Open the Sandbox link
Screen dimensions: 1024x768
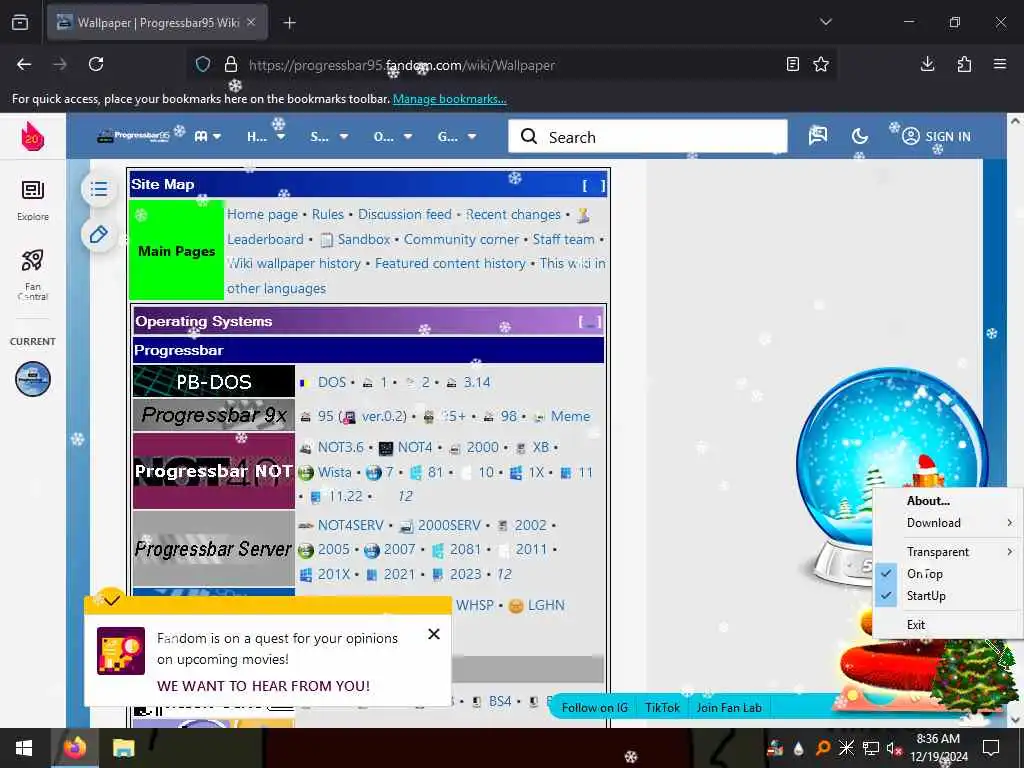(x=363, y=239)
